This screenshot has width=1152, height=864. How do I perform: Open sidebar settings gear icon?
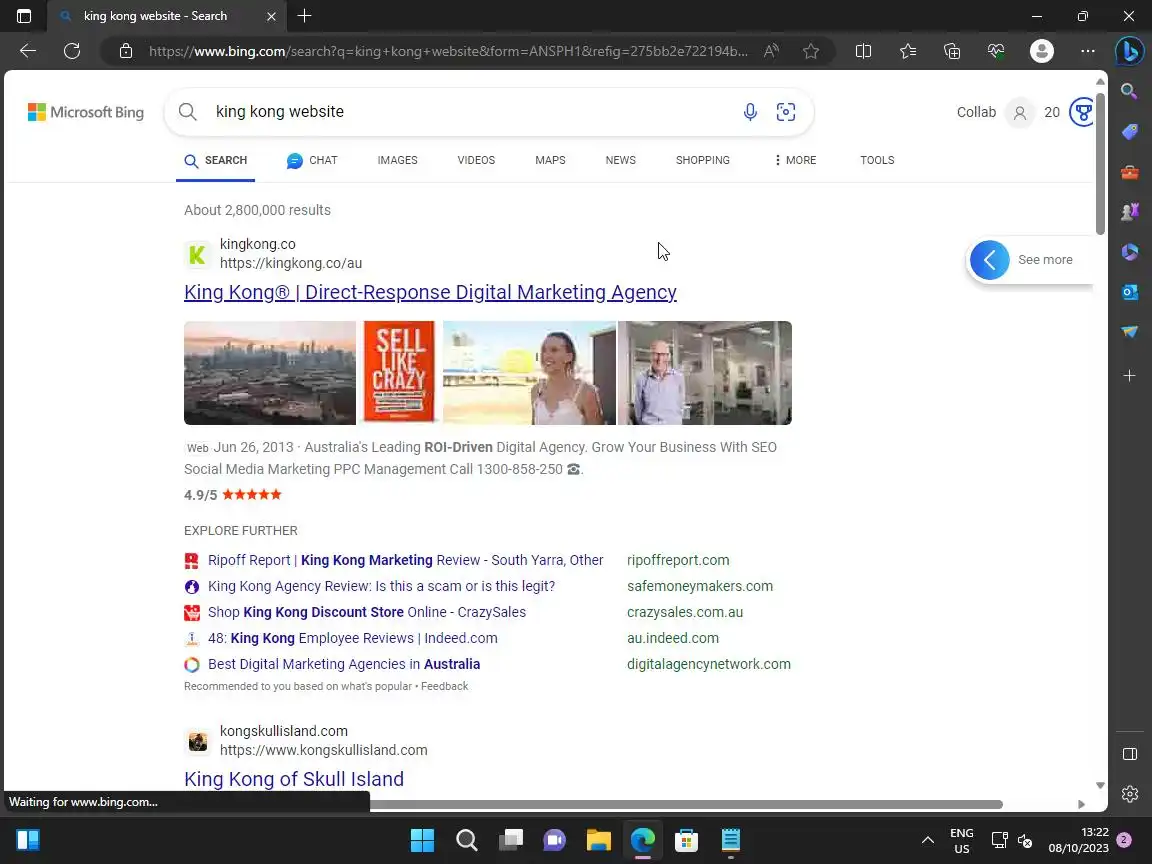coord(1130,793)
